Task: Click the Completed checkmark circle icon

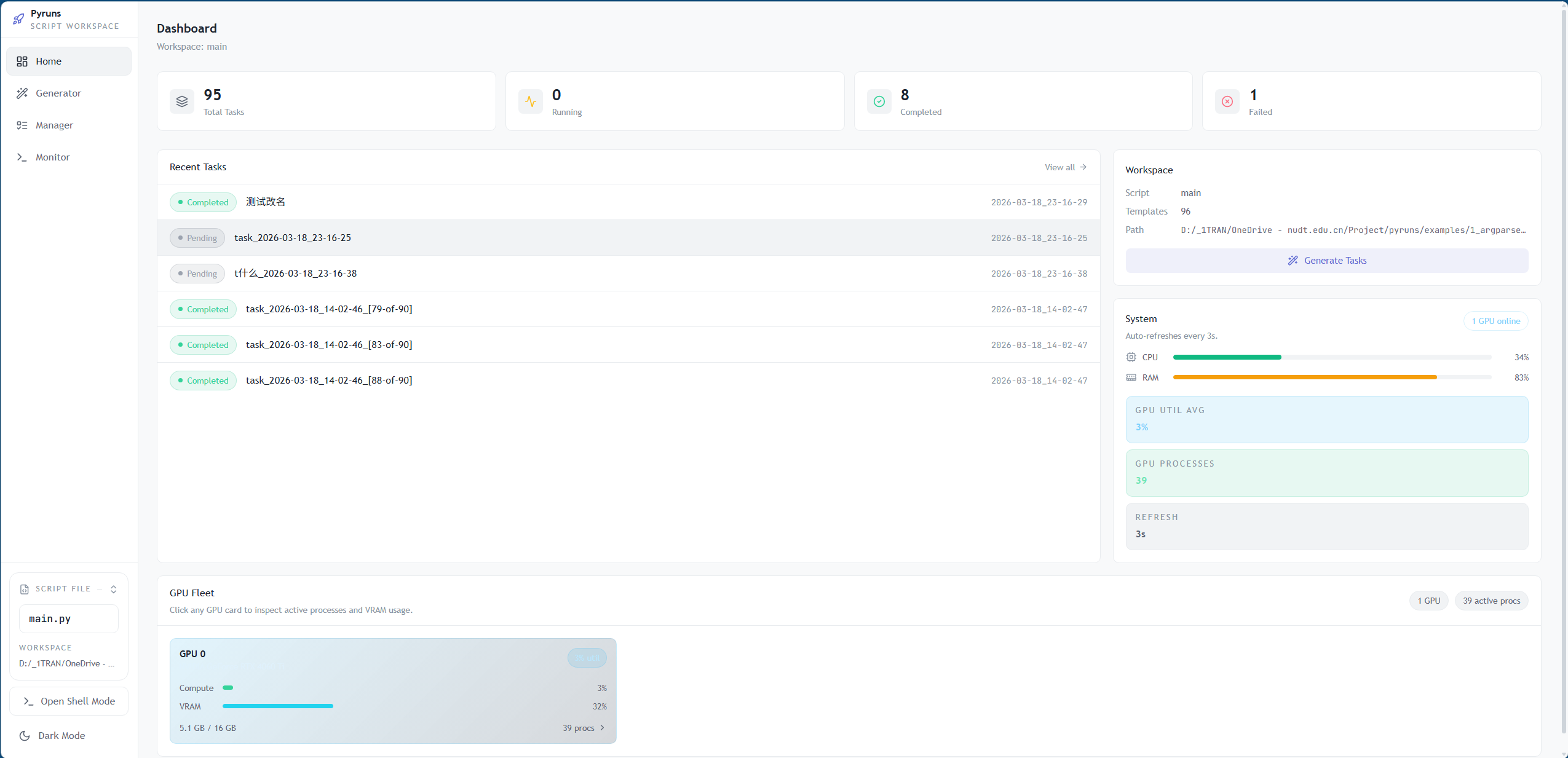Action: coord(879,101)
